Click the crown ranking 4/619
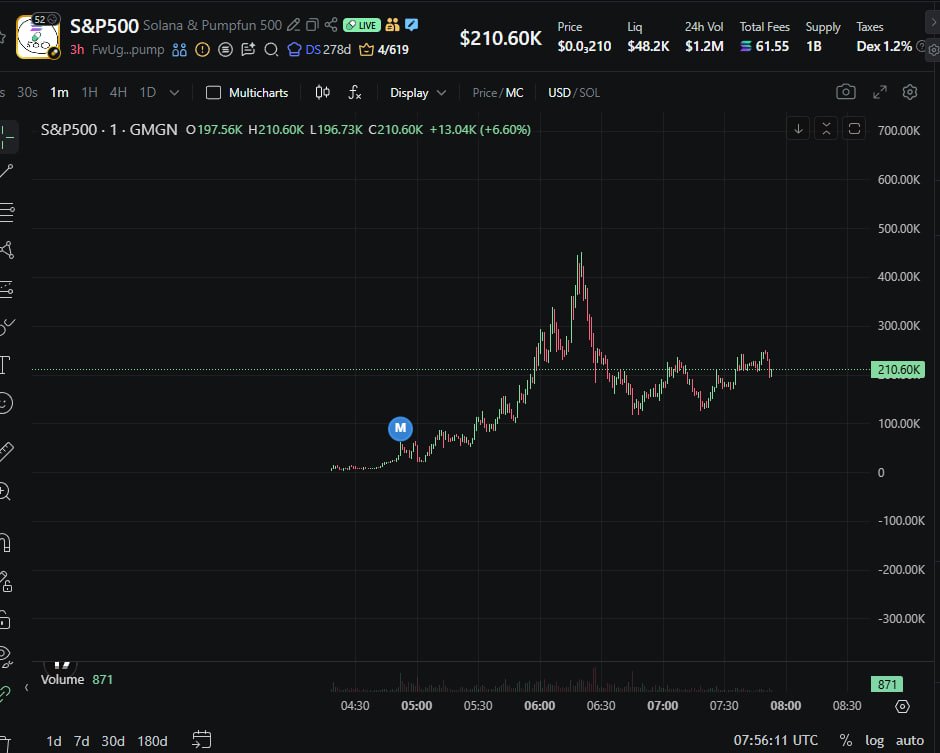 [x=384, y=50]
